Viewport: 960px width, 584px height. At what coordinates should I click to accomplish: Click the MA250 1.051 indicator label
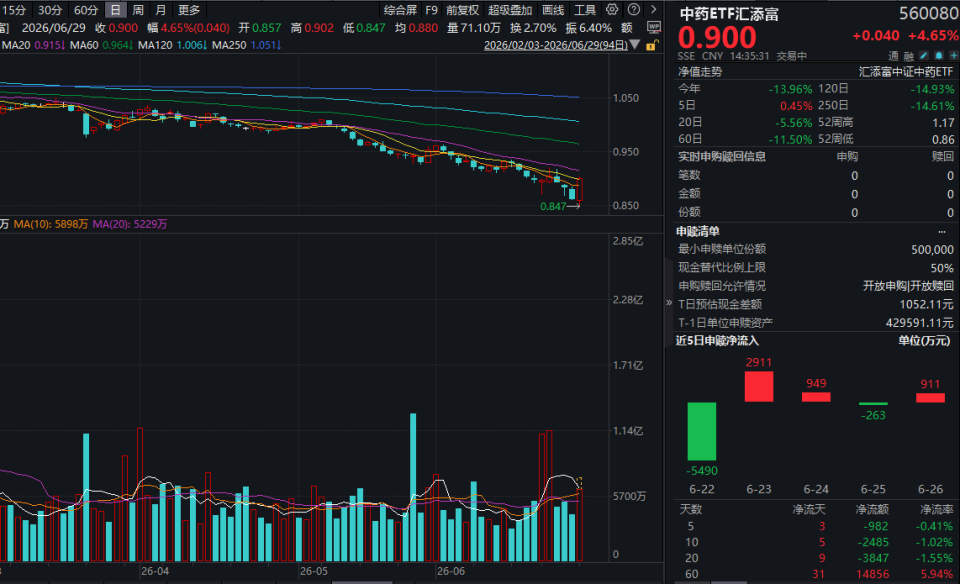click(x=247, y=45)
